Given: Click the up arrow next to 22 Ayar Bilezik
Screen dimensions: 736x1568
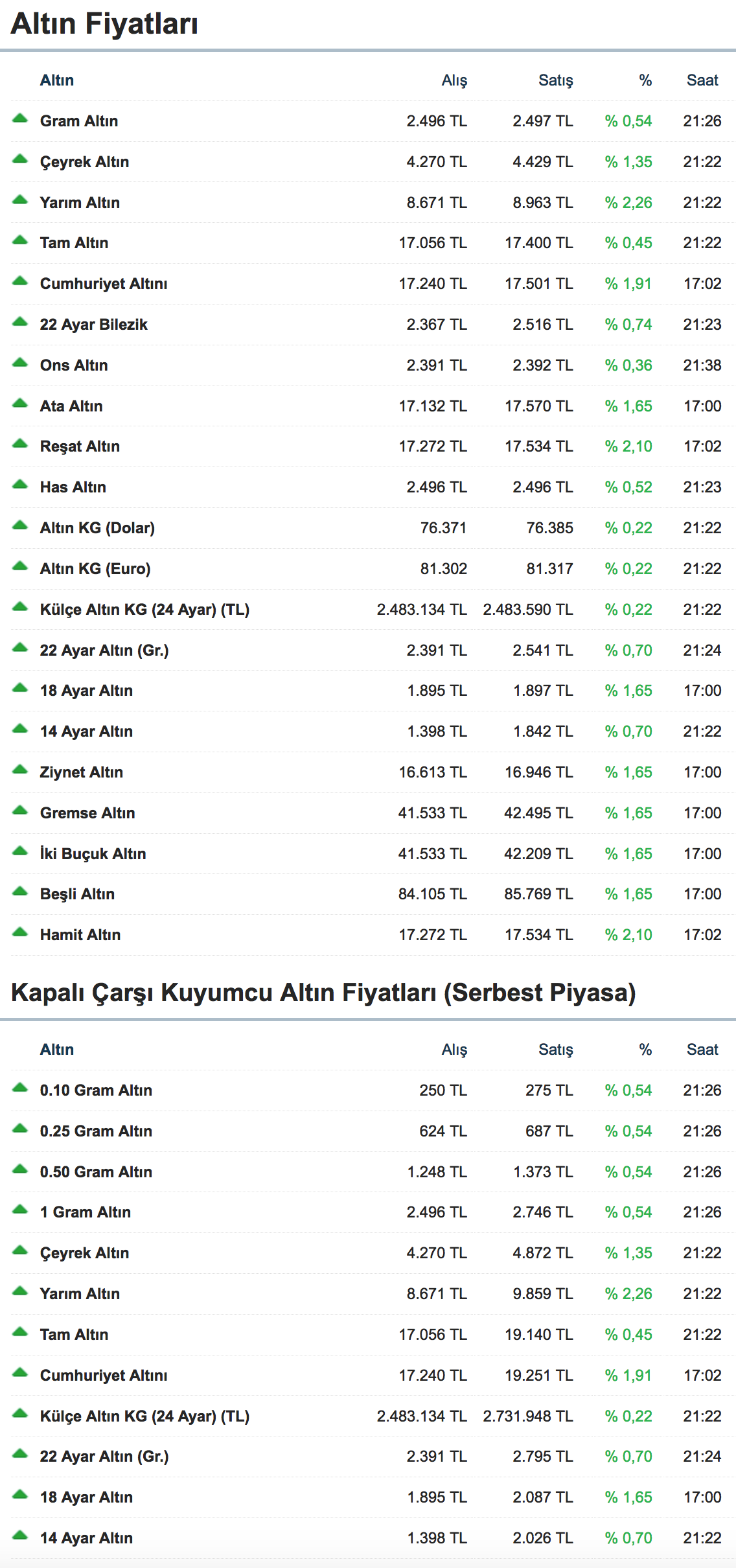Looking at the screenshot, I should 20,322.
